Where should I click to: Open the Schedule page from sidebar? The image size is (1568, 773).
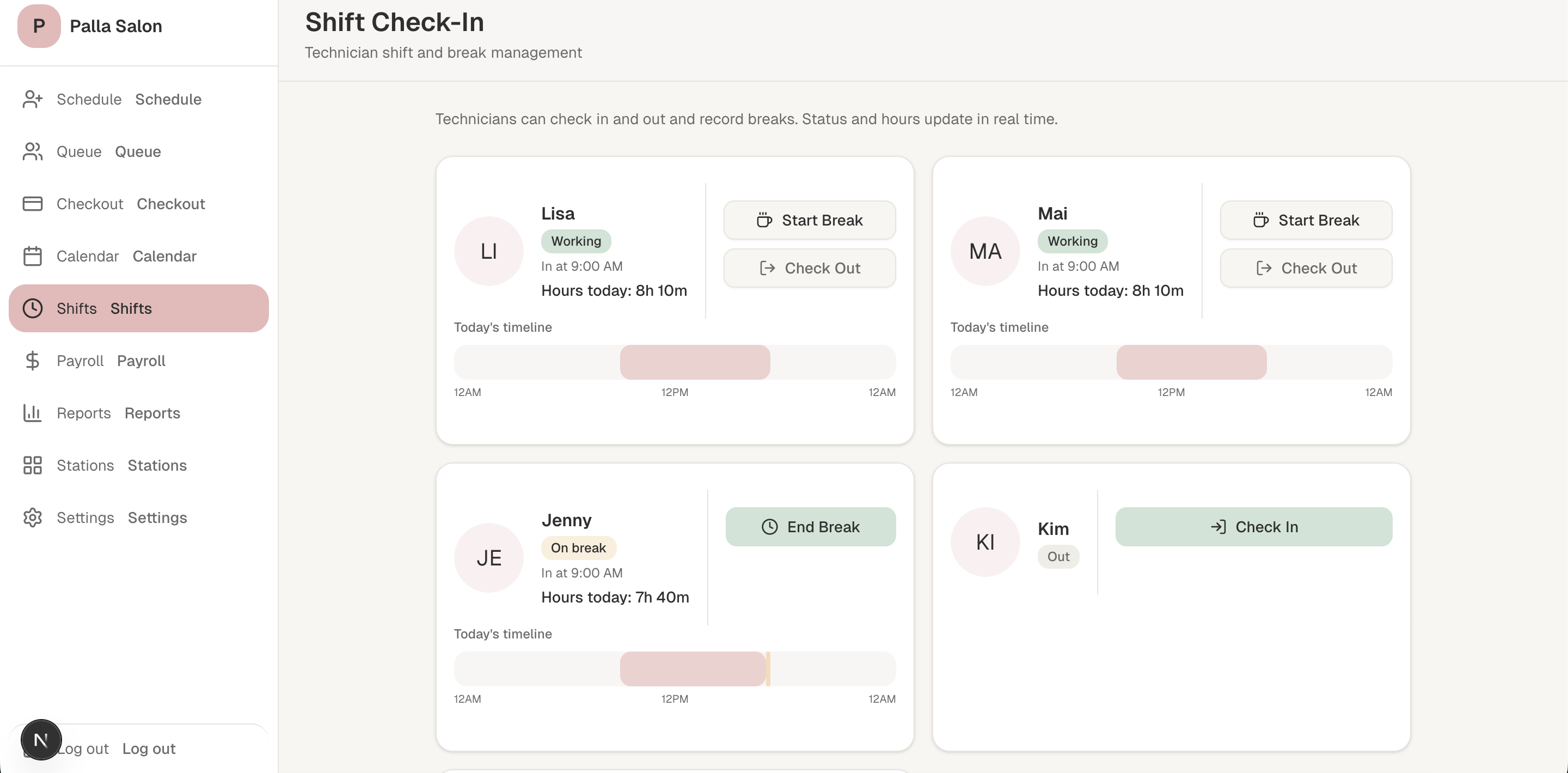(139, 99)
